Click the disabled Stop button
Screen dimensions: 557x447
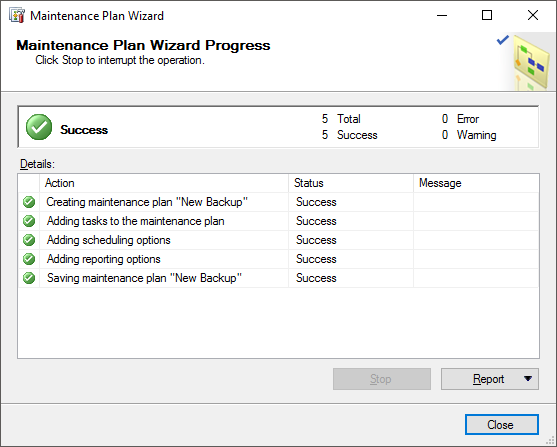382,379
